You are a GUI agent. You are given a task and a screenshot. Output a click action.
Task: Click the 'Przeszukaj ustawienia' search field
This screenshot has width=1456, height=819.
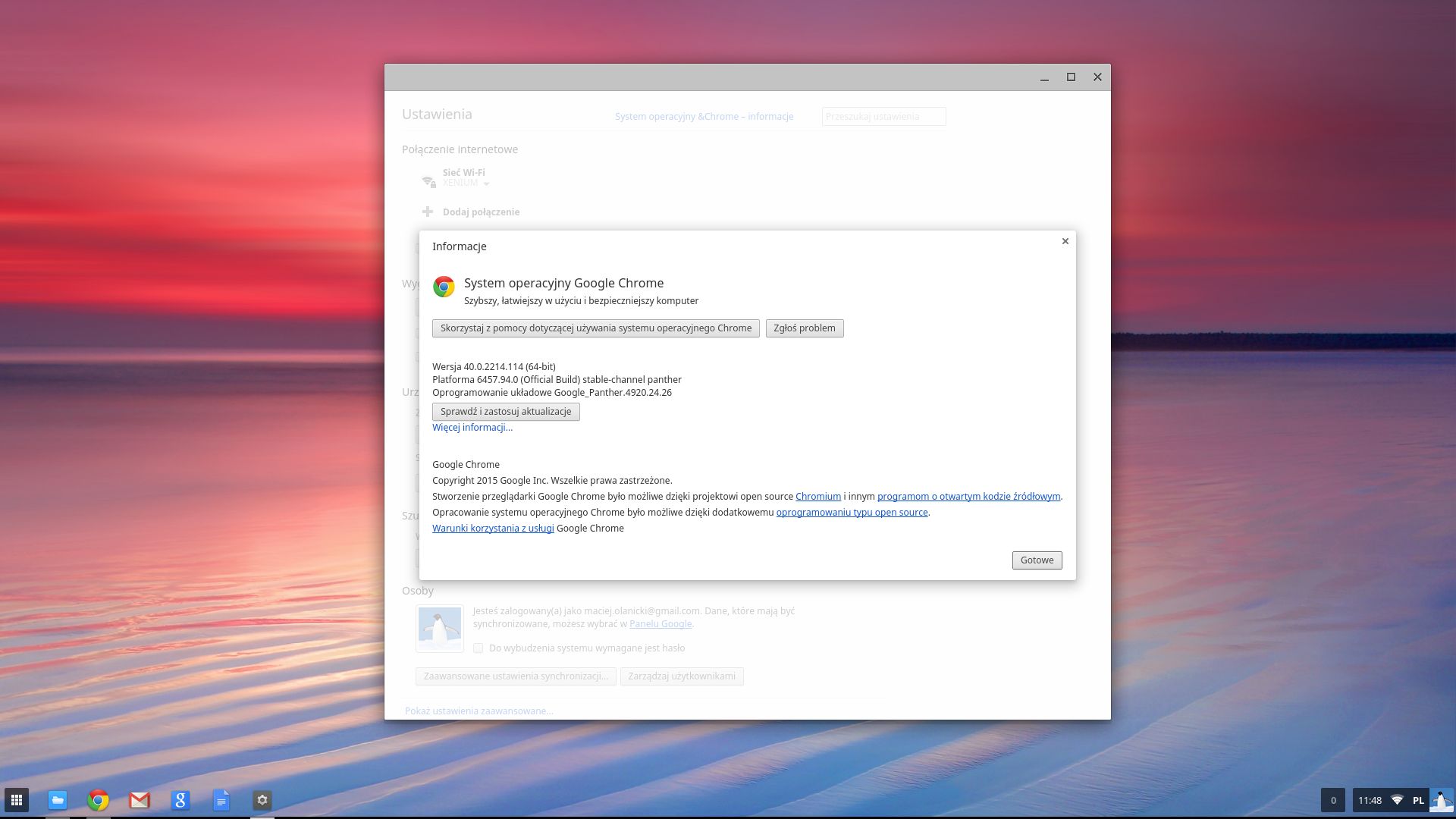point(883,116)
